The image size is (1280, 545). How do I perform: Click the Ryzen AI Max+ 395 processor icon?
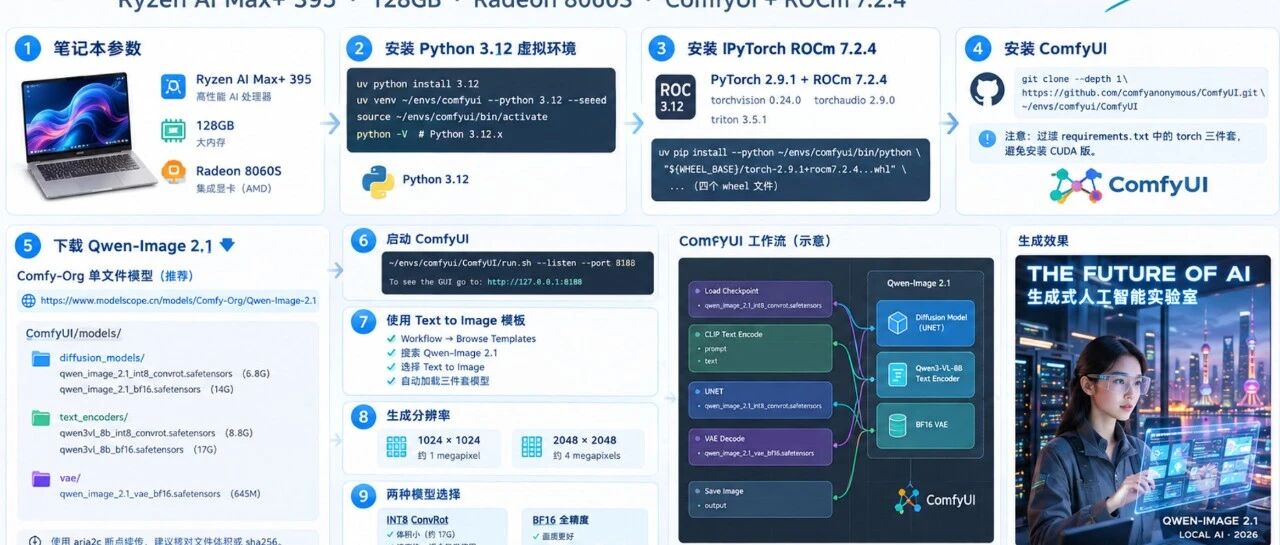click(x=173, y=87)
